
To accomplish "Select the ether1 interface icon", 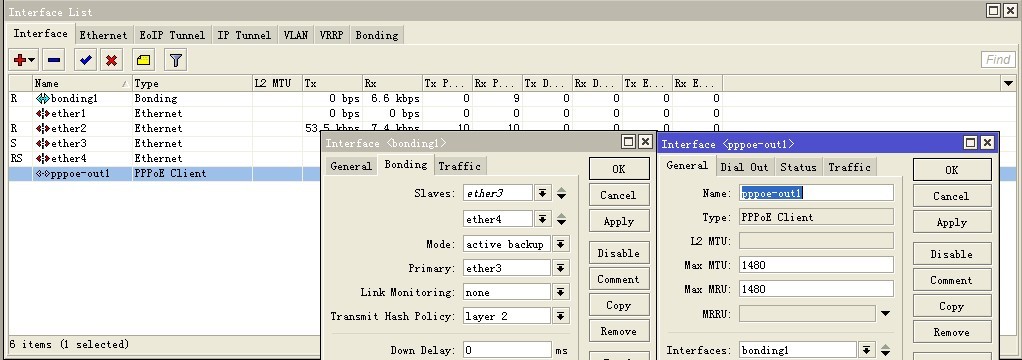I will tap(42, 113).
